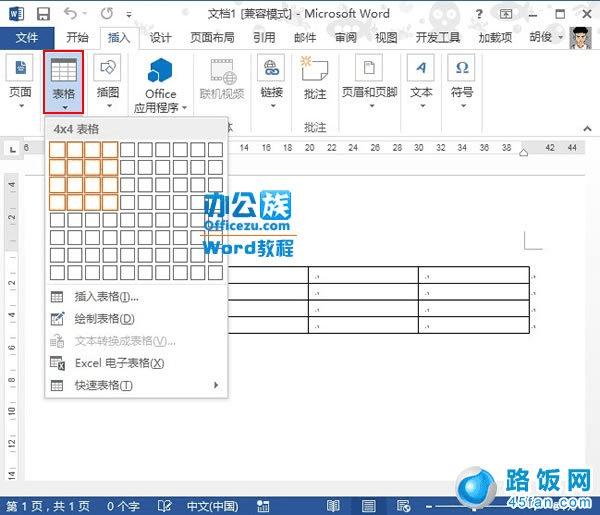Click the zoom out minus button
Screen dimensions: 600x515
tap(429, 507)
